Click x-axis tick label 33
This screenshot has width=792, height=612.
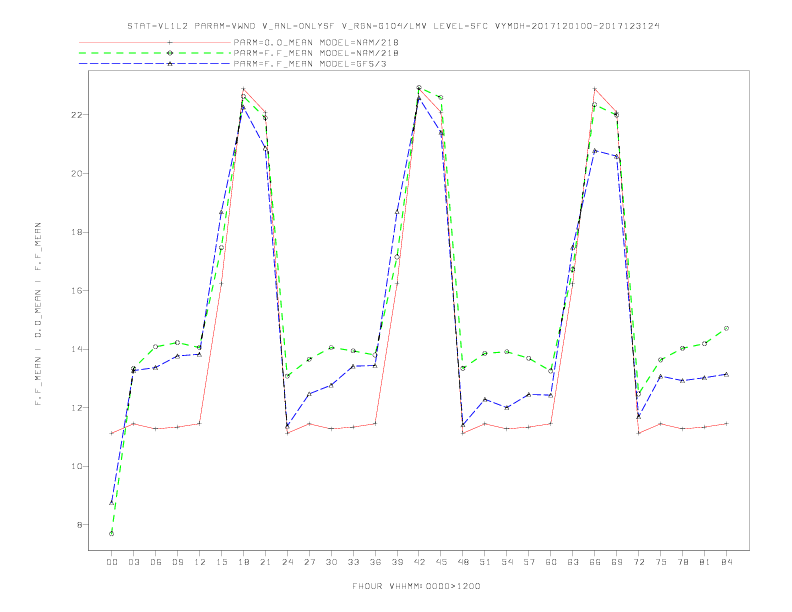click(x=353, y=562)
